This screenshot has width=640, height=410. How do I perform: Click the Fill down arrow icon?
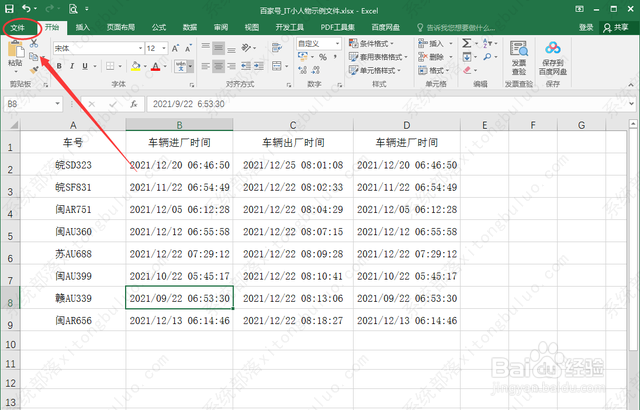point(467,57)
